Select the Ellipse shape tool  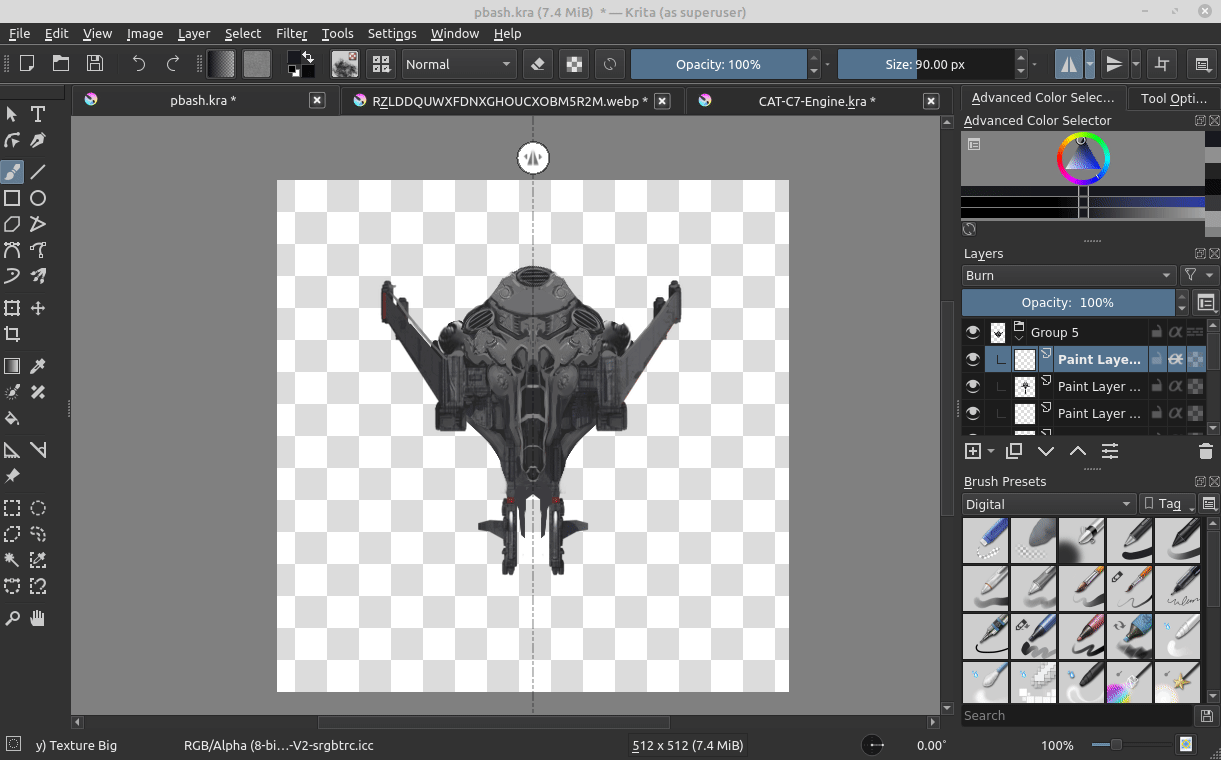tap(38, 198)
